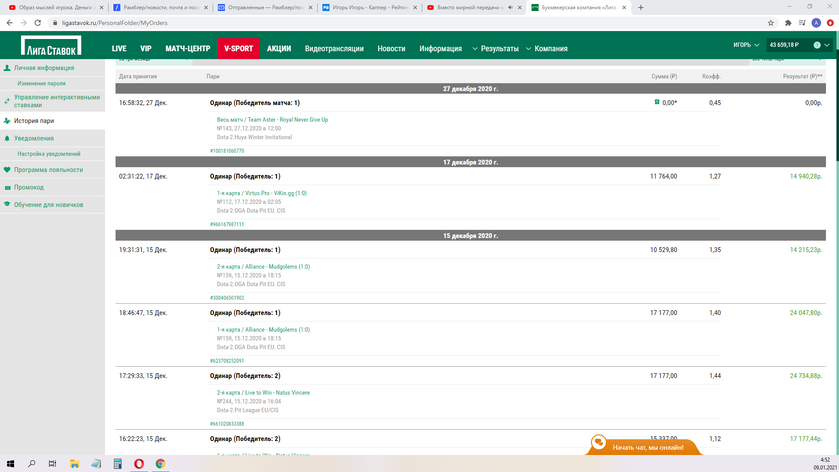Click the person icon for Личная информация

click(x=7, y=68)
